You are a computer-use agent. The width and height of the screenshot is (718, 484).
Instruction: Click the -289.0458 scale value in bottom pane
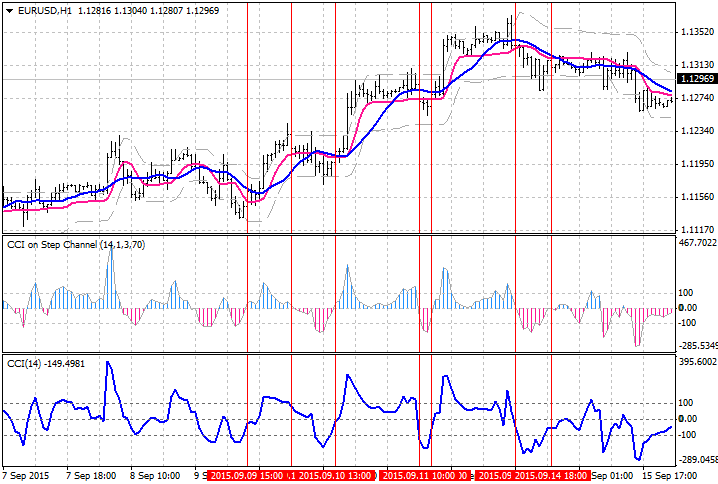[x=697, y=459]
